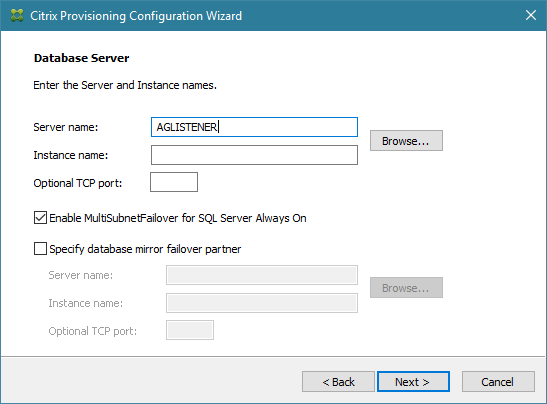Screen dimensions: 547x404
Task: Uncheck Enable MultiSubnetFailover for SQL Server Always On
Action: point(40,218)
